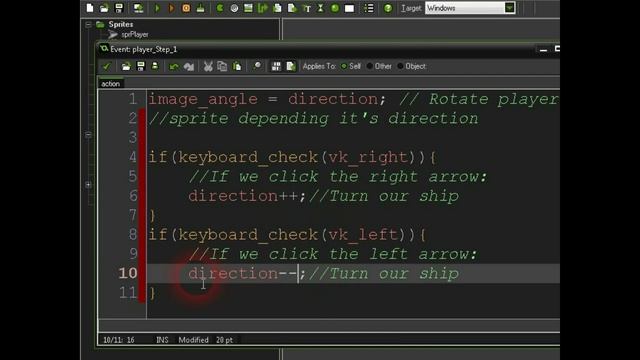
Task: Open the Target platform Windows dropdown
Action: 469,8
